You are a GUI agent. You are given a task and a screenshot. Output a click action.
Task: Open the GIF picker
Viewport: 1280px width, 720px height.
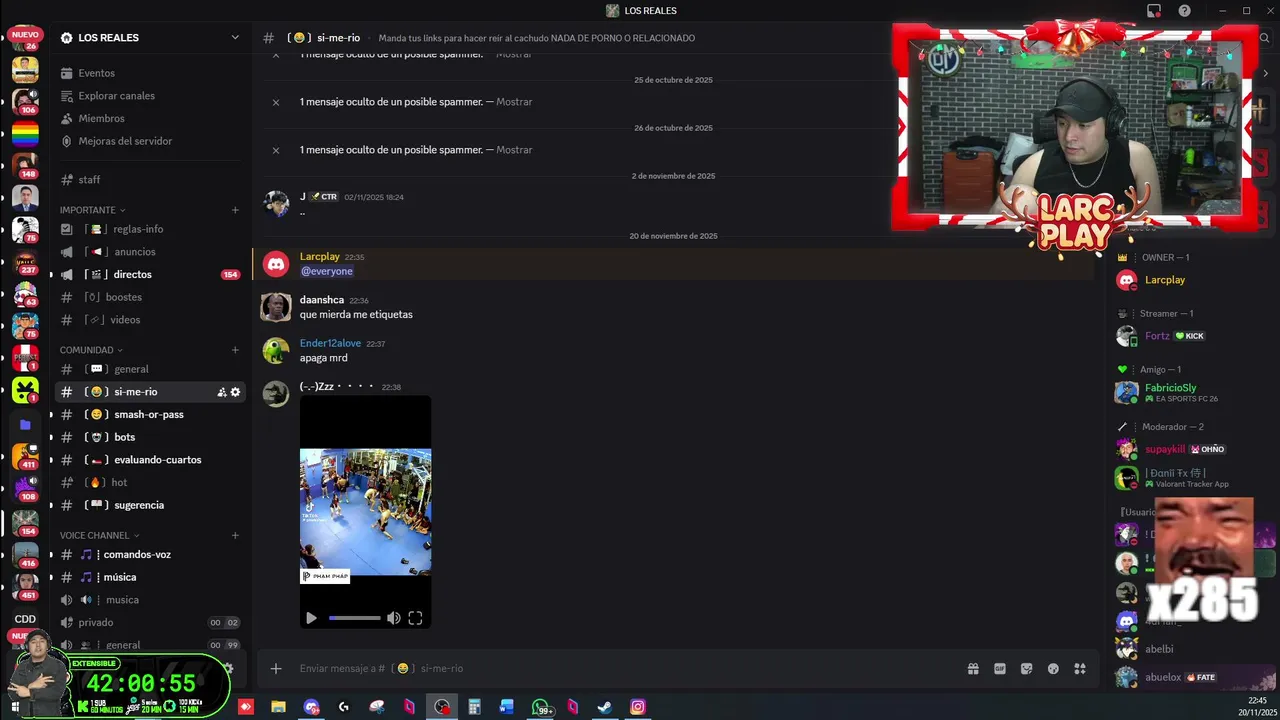(x=1000, y=669)
